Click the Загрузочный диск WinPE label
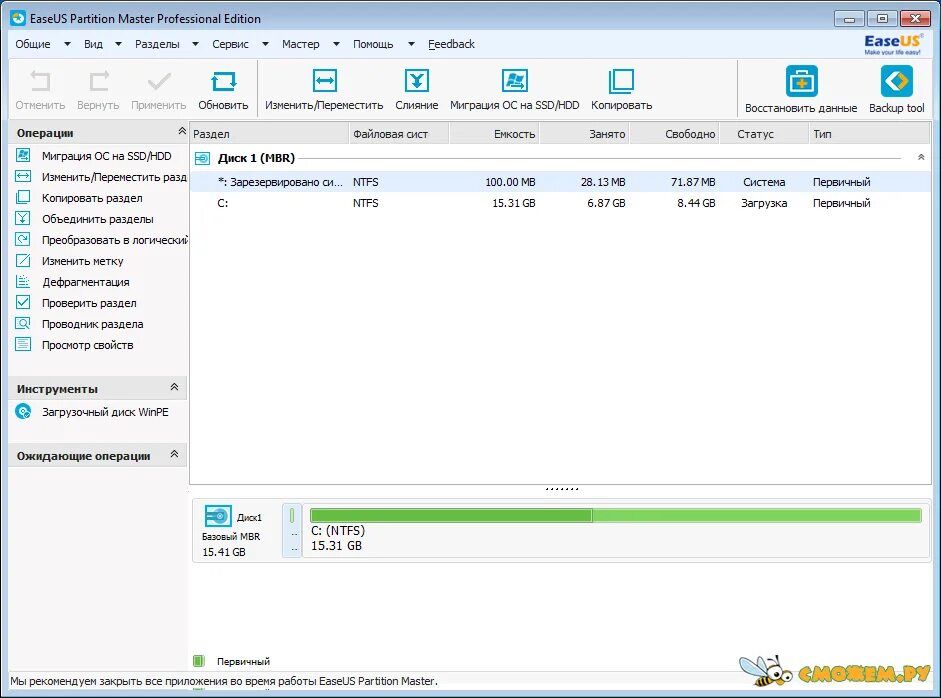Viewport: 941px width, 698px height. point(105,412)
